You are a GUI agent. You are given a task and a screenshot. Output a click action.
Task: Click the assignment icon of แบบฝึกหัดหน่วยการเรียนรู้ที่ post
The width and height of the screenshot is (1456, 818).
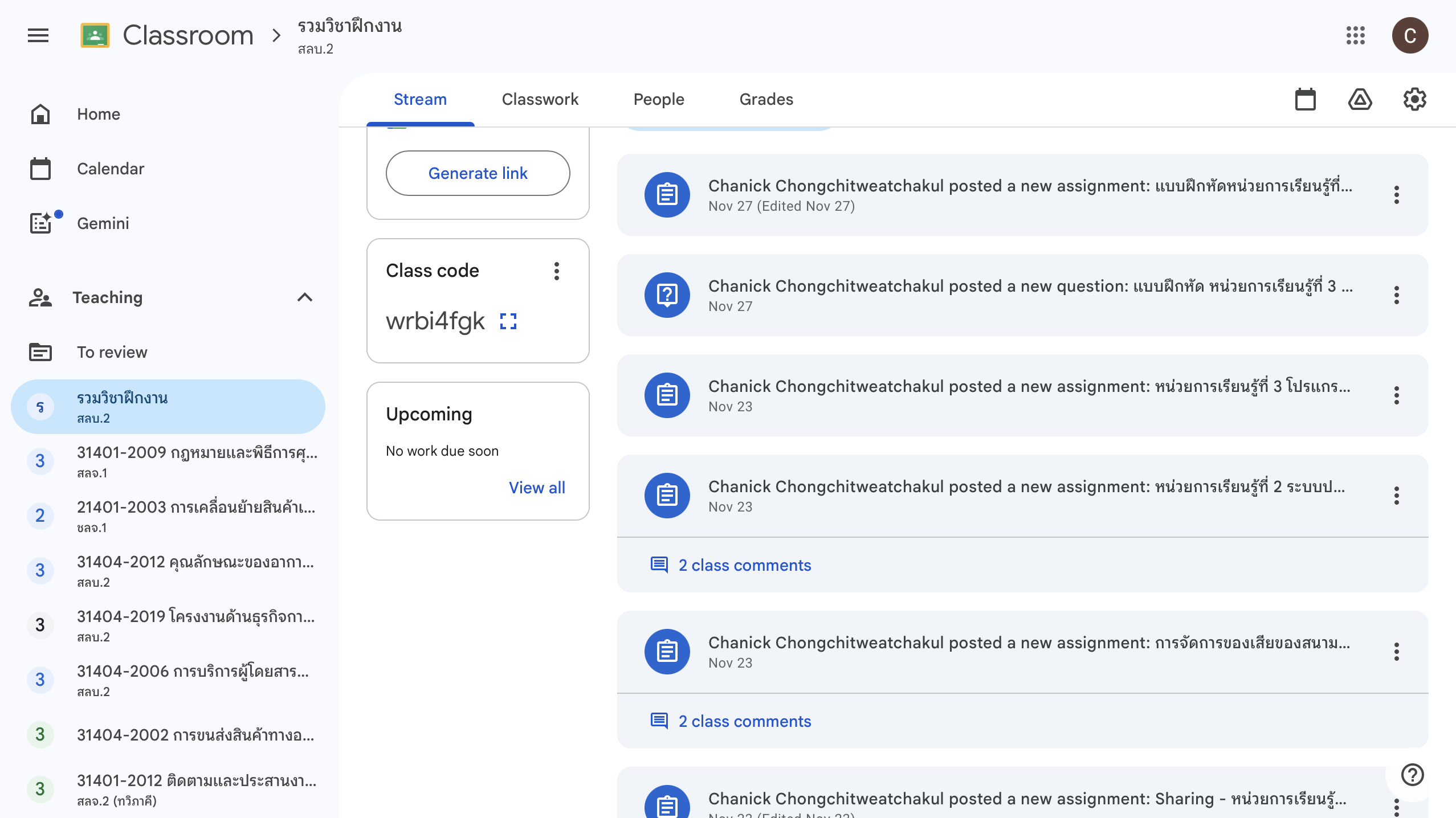point(667,195)
